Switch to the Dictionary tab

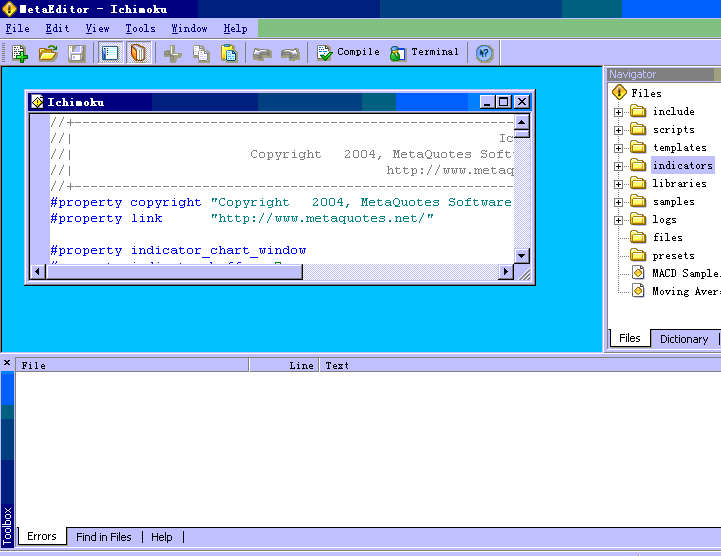click(x=683, y=339)
